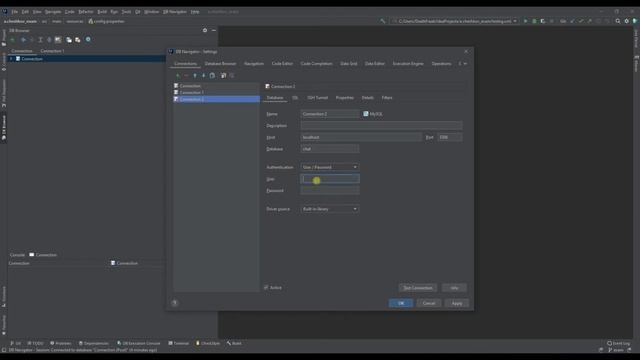Open the Filters connection sub-tab

point(387,98)
